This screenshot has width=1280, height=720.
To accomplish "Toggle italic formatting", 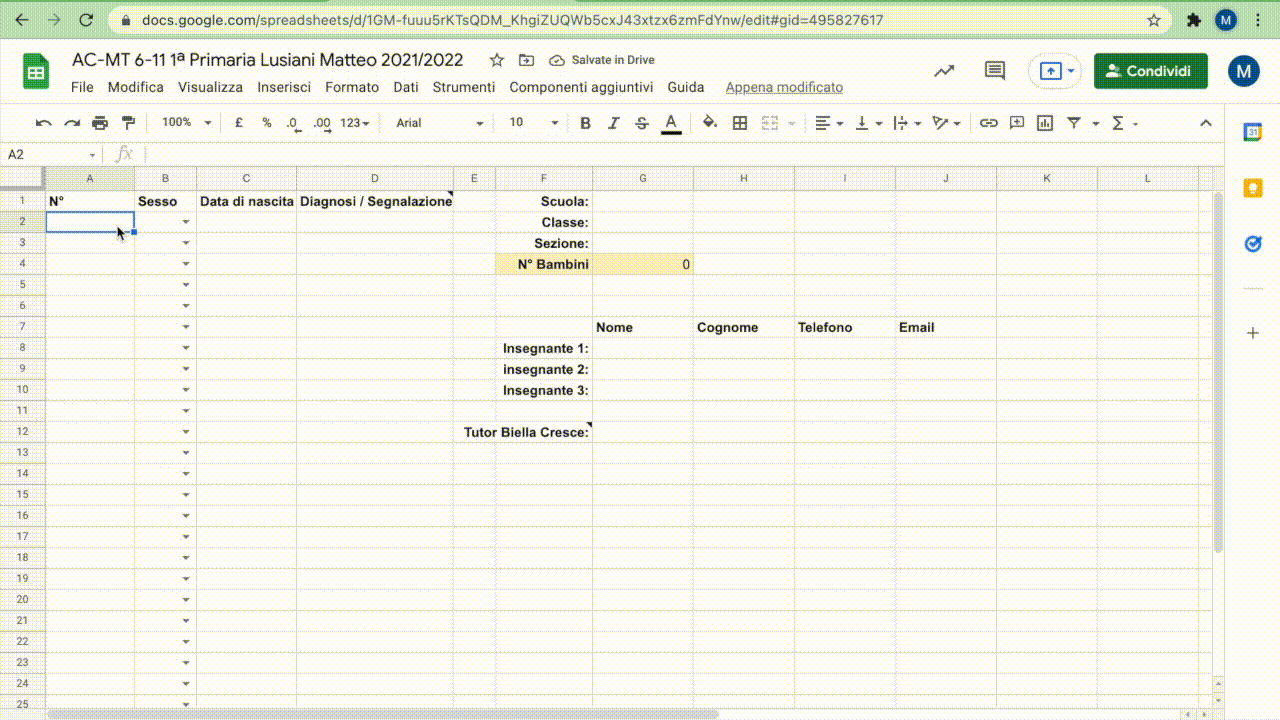I will (x=614, y=123).
